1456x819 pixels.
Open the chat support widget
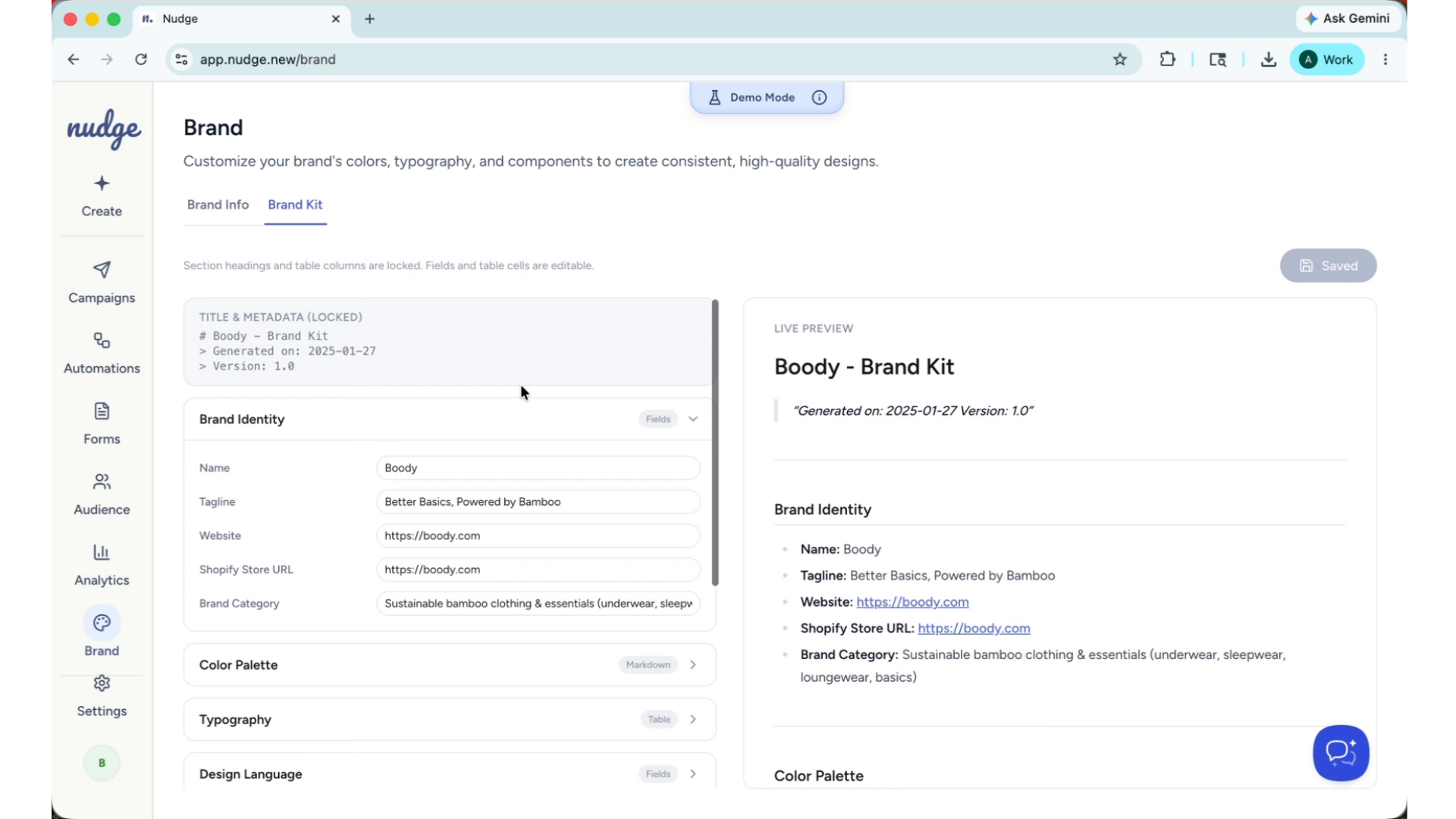[1341, 753]
